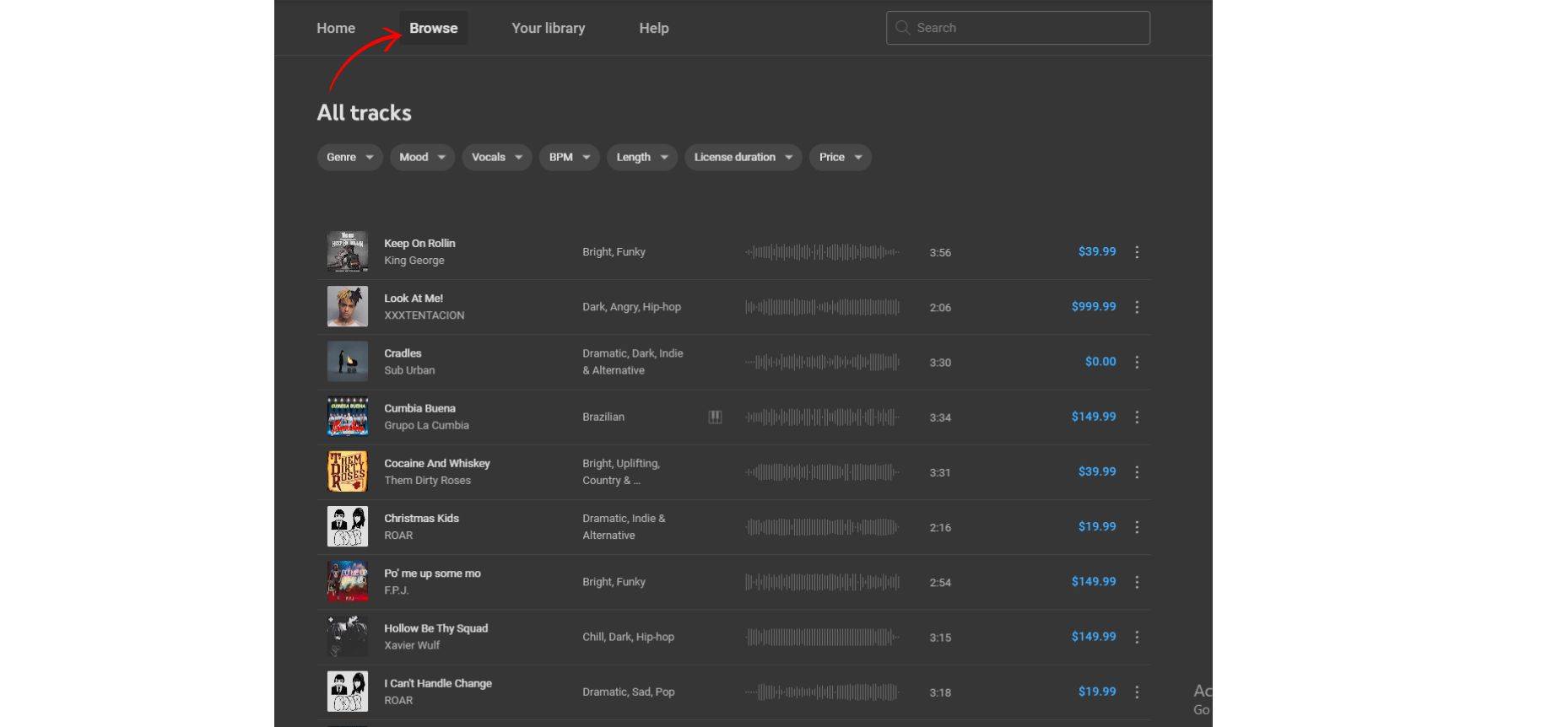Open options menu for I Can't Handle Change

click(x=1137, y=692)
